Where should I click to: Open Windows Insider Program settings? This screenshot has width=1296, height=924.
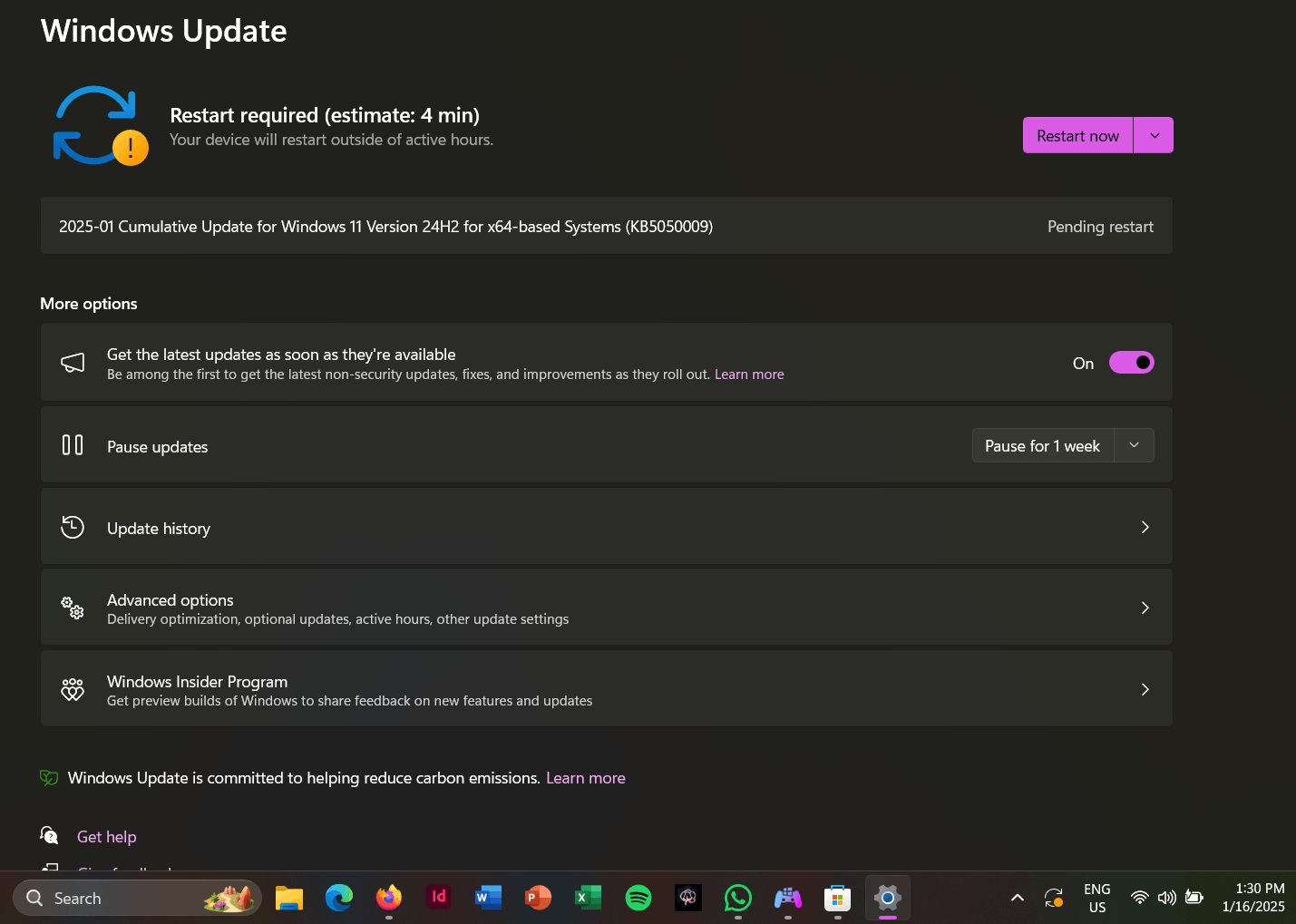point(607,689)
